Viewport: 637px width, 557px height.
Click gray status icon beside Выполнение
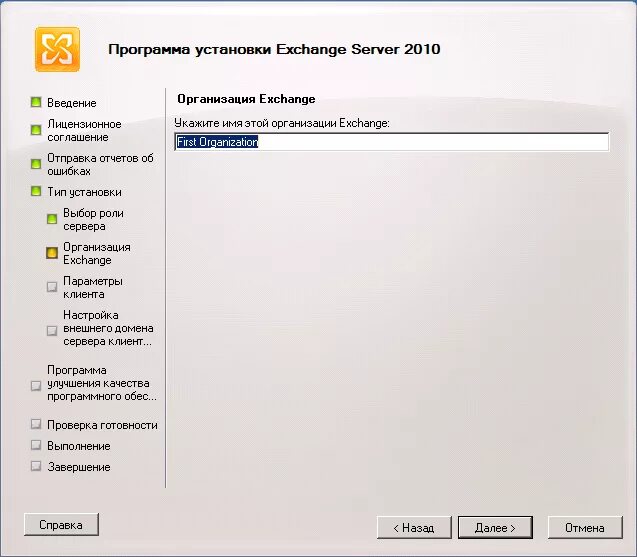(36, 445)
